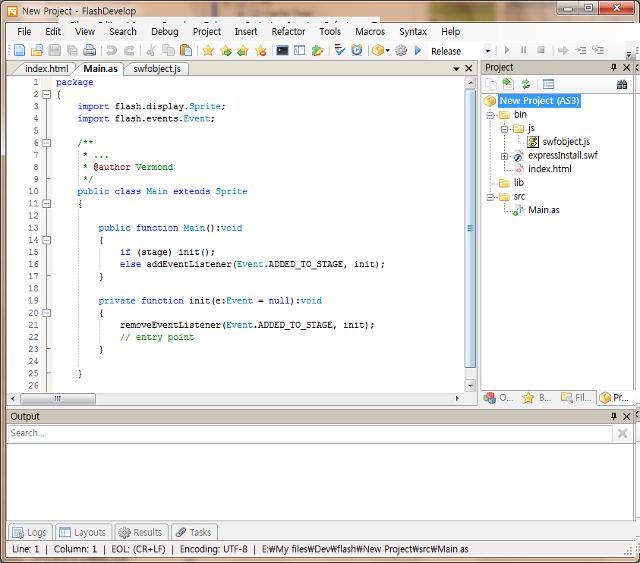This screenshot has height=563, width=640.
Task: Click the clear X icon beside Output search
Action: coord(622,433)
